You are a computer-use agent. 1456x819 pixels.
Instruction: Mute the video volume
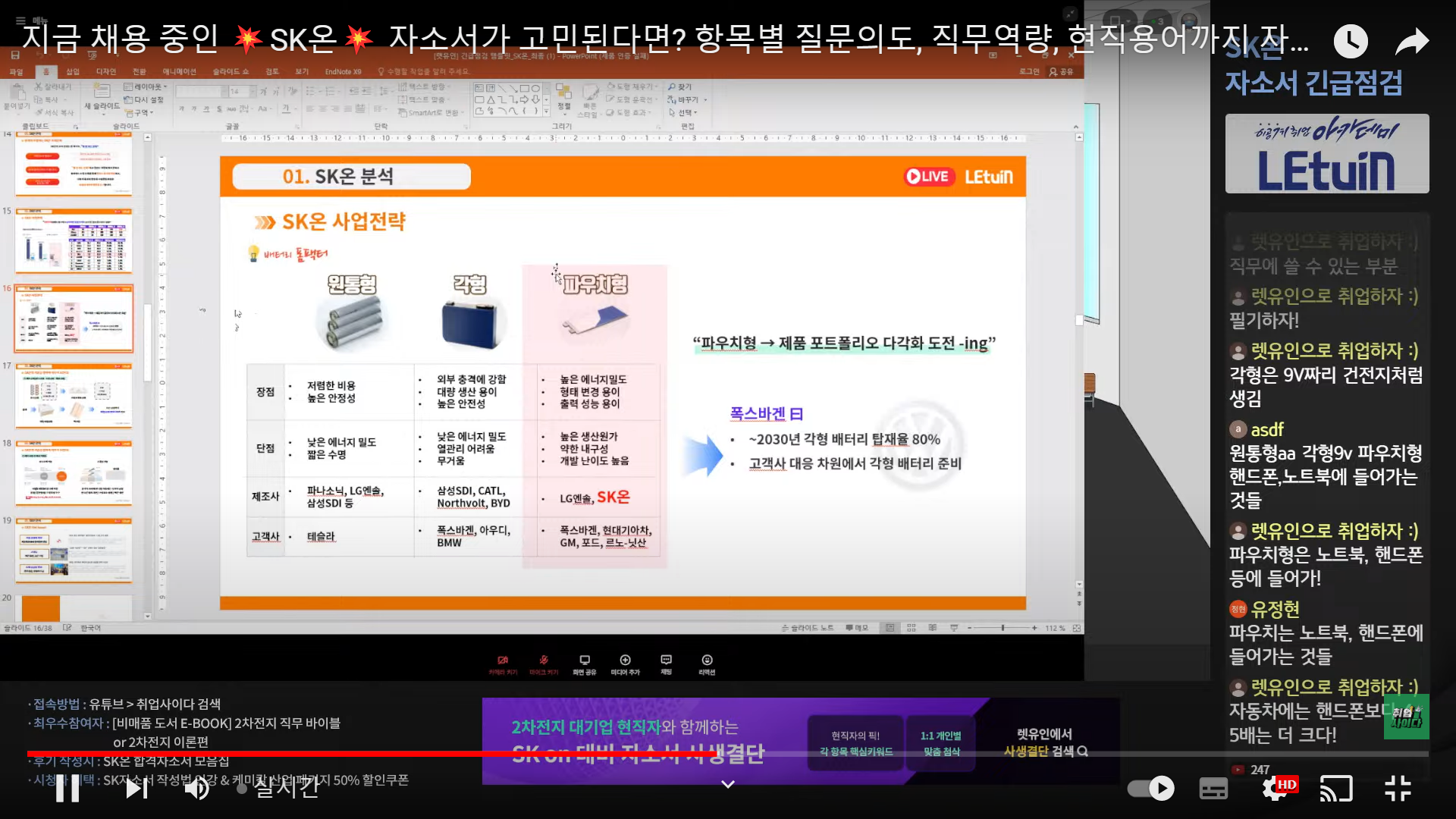[x=198, y=789]
